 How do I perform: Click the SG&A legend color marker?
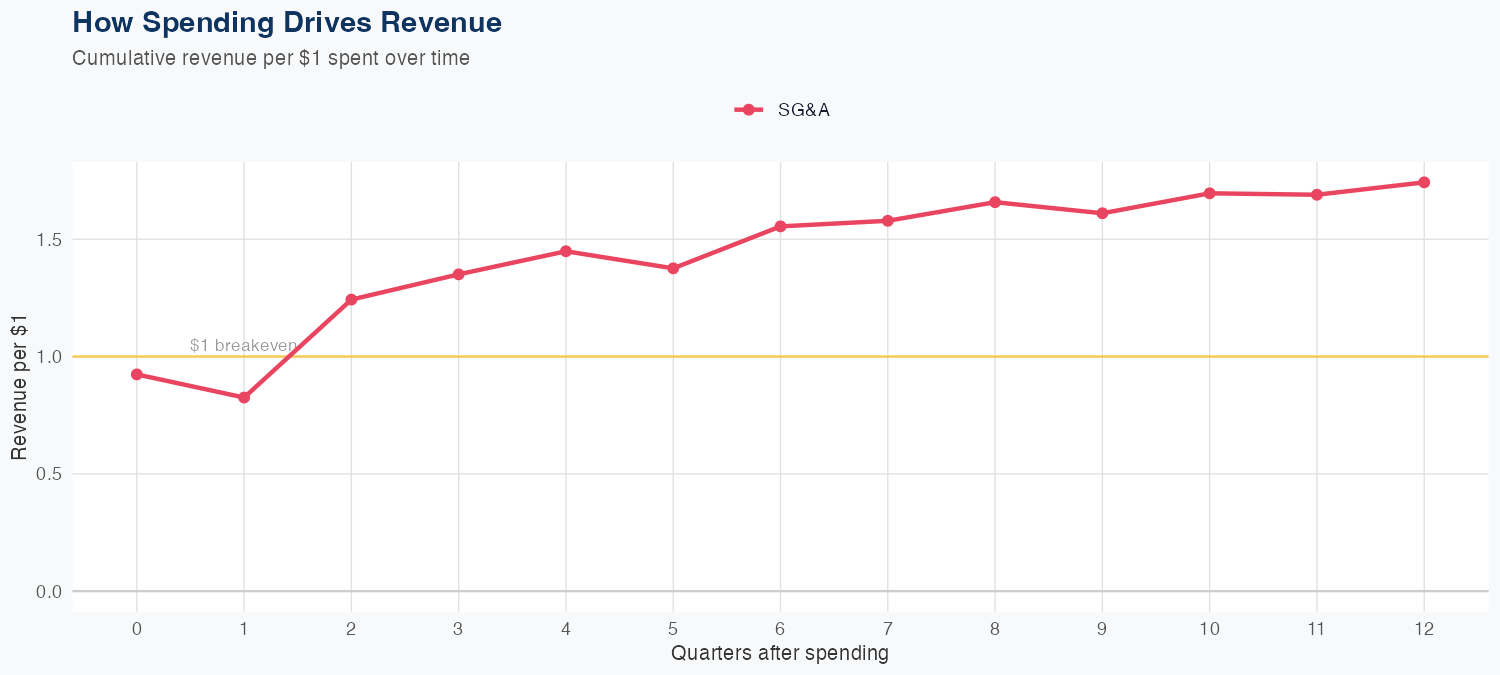(x=748, y=110)
